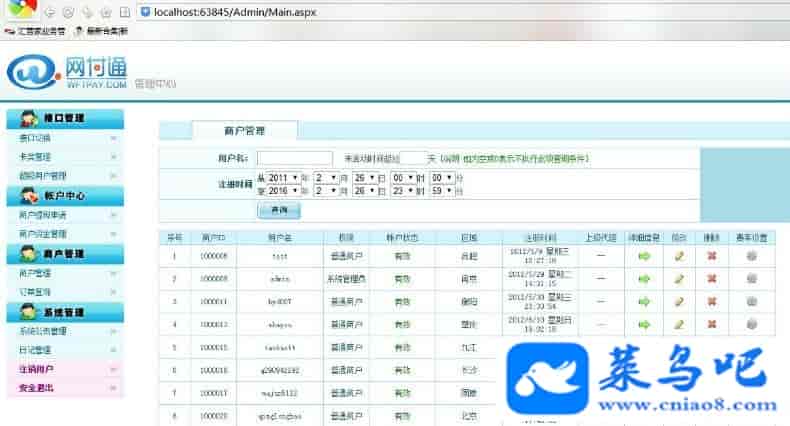Expand 帐户中心 sidebar section header
This screenshot has height=426, width=790.
coord(64,195)
